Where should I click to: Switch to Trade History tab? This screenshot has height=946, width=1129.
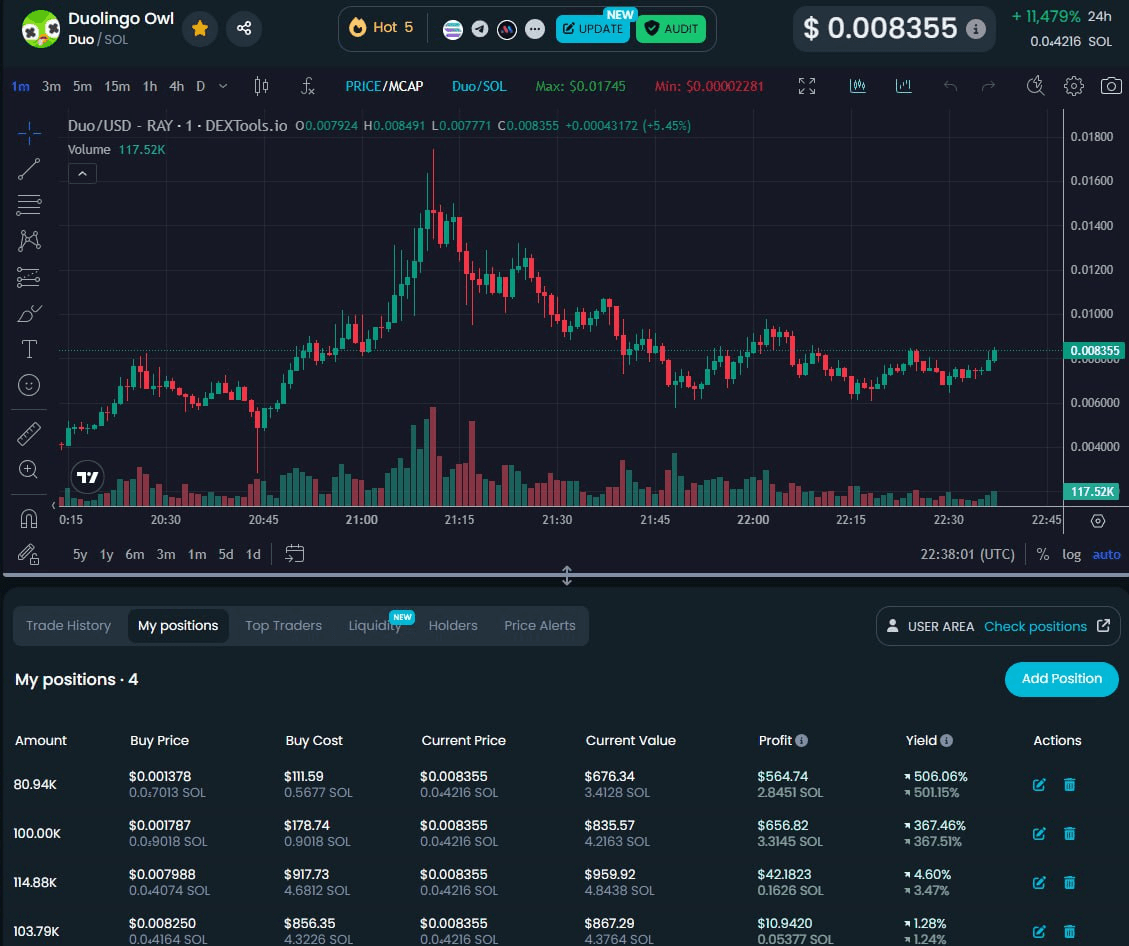click(x=68, y=626)
